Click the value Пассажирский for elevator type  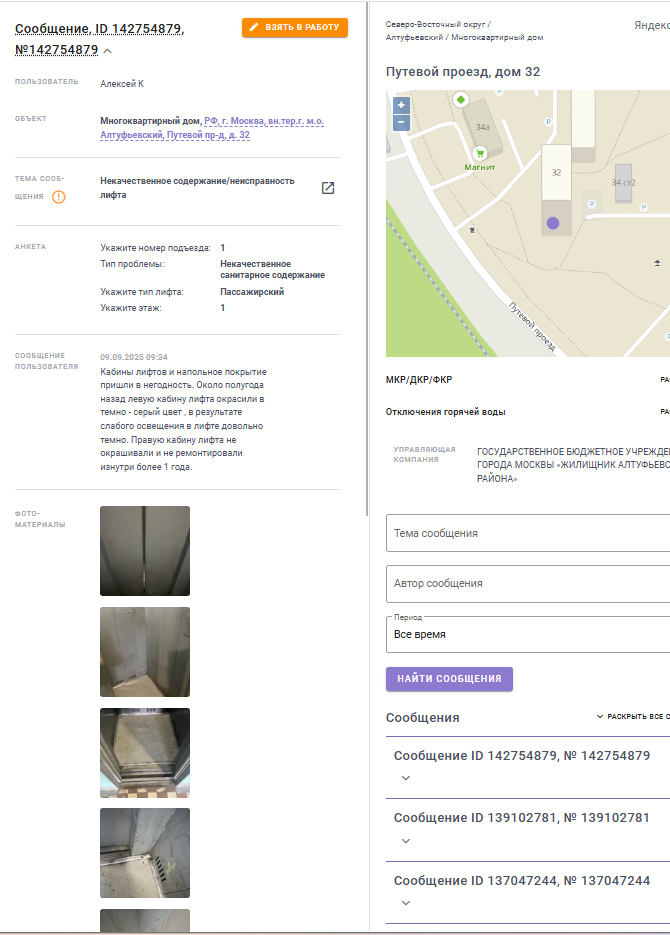click(x=252, y=292)
